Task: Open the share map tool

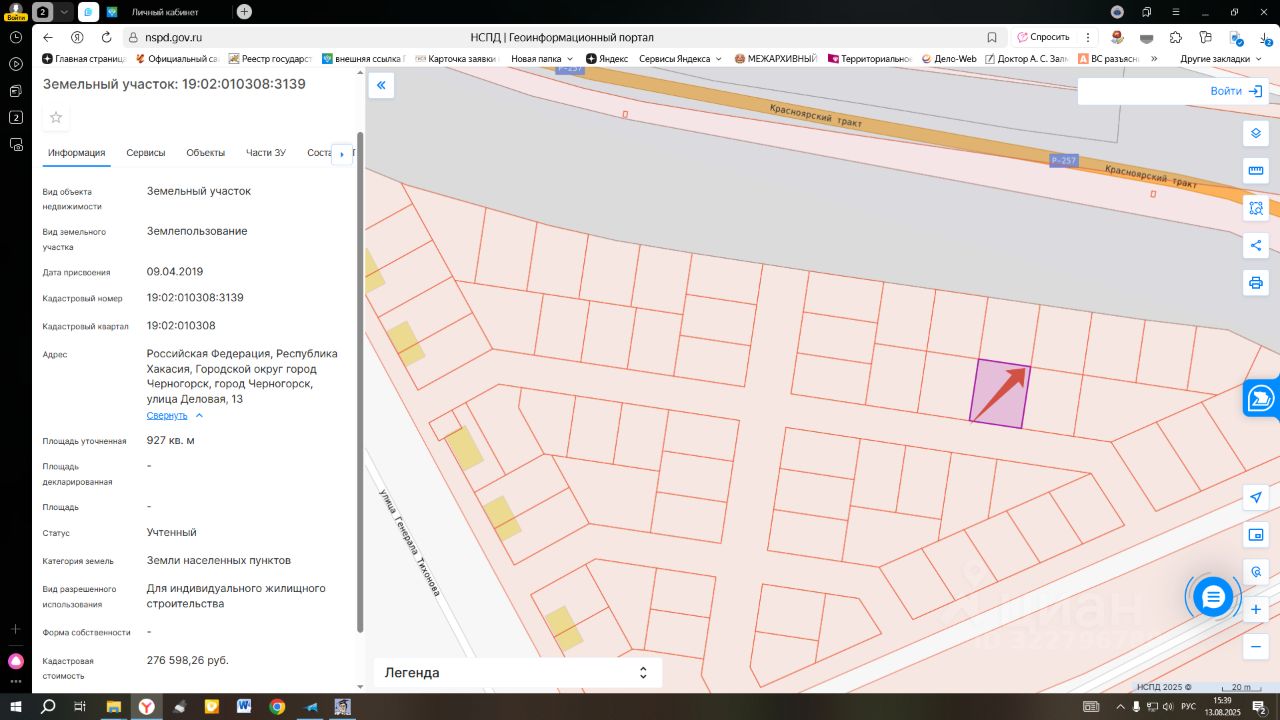Action: click(1256, 246)
